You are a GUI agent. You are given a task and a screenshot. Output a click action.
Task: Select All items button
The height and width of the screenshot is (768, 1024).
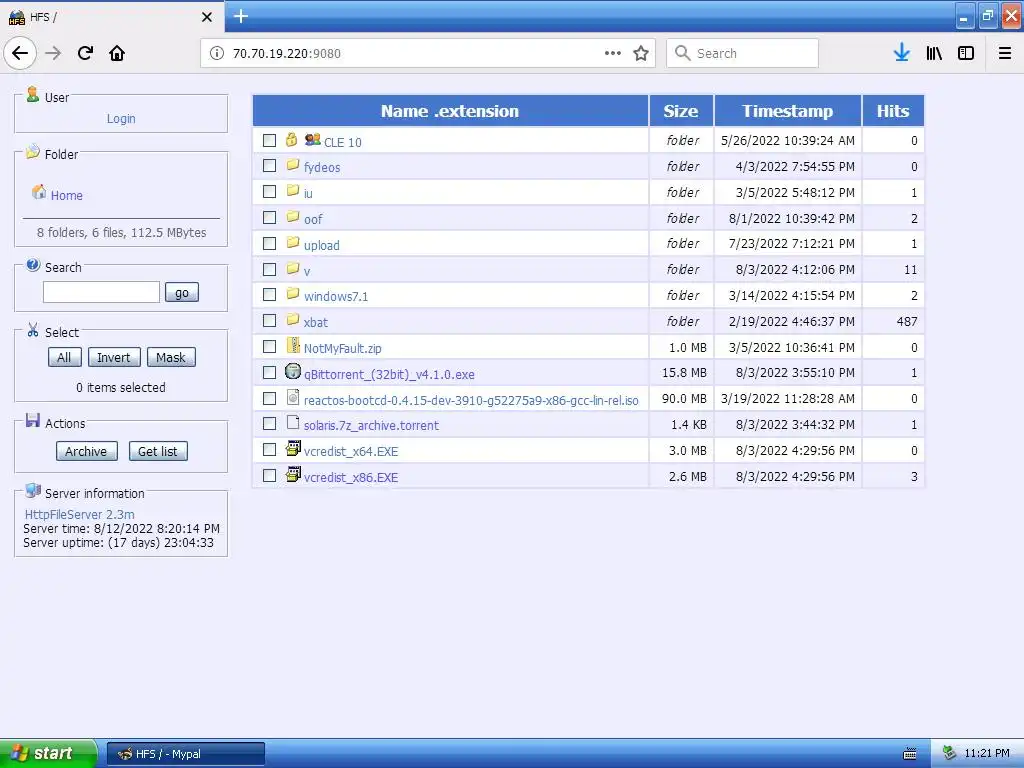click(64, 357)
